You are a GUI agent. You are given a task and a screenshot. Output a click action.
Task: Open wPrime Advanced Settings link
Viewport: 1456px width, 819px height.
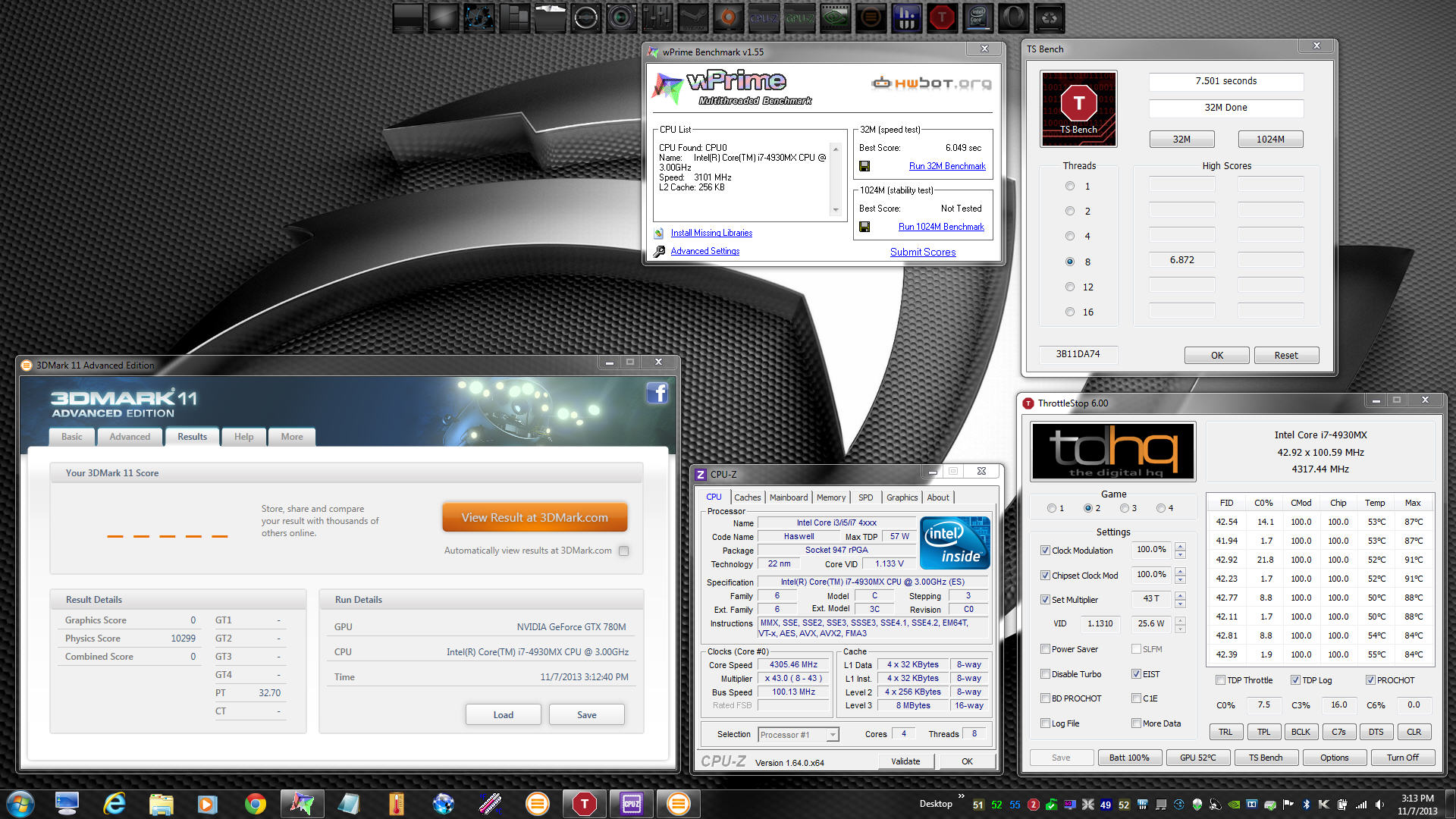704,251
